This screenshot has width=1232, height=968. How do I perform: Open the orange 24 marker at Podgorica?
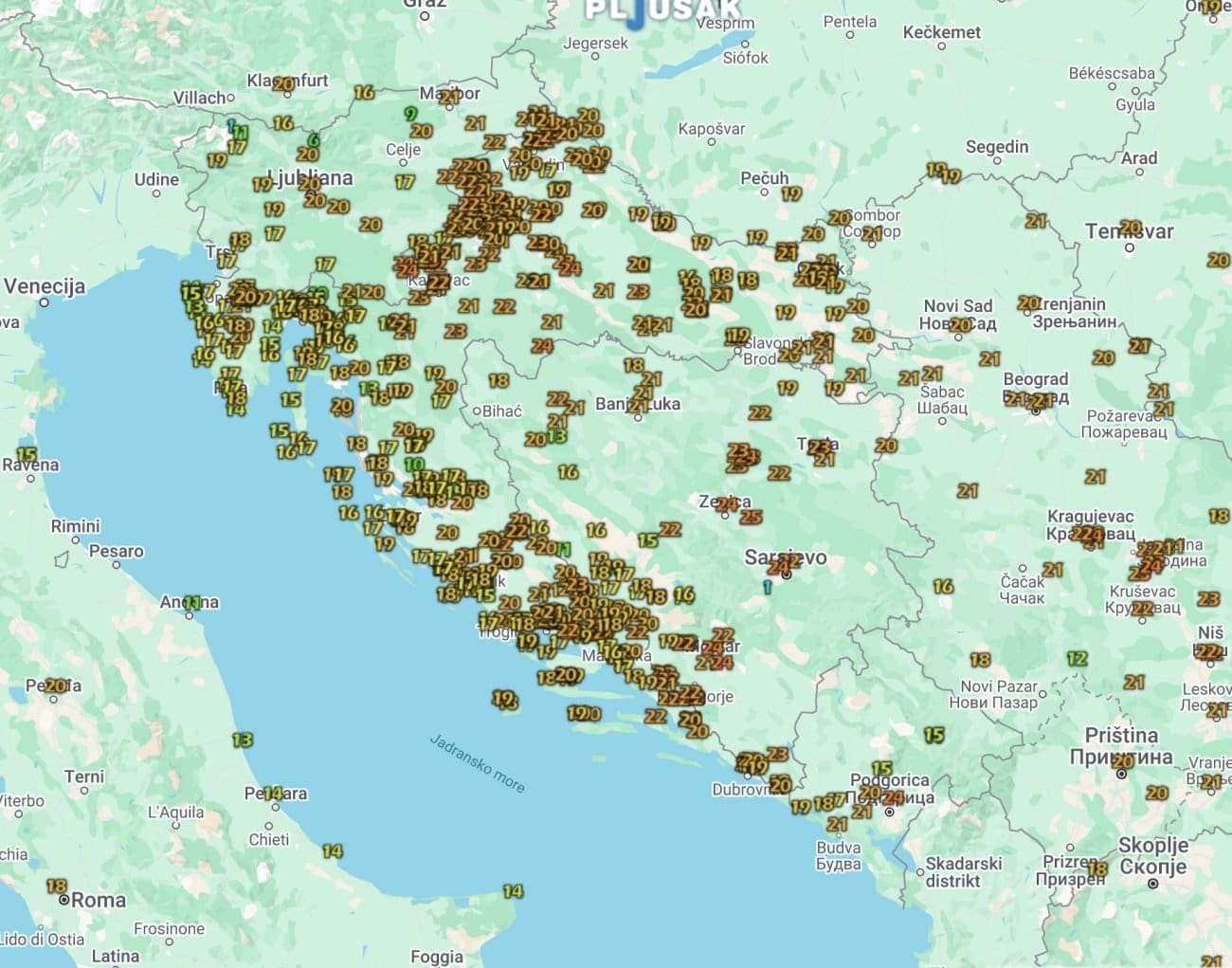coord(892,797)
